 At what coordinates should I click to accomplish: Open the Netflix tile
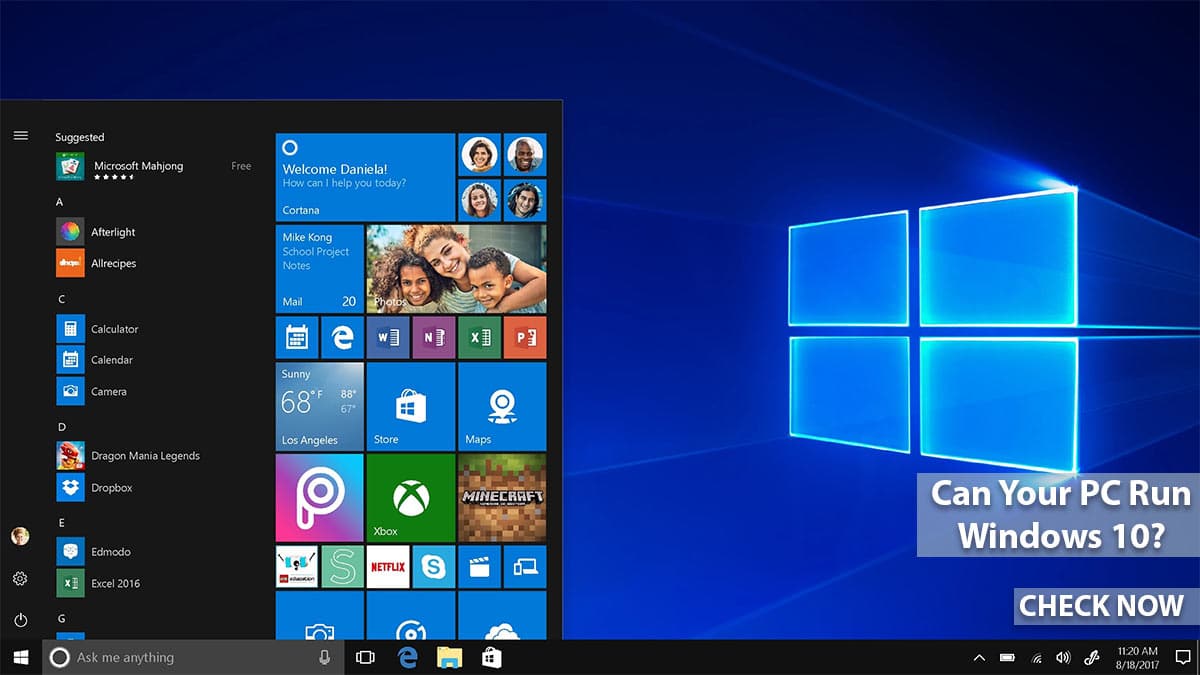click(388, 566)
